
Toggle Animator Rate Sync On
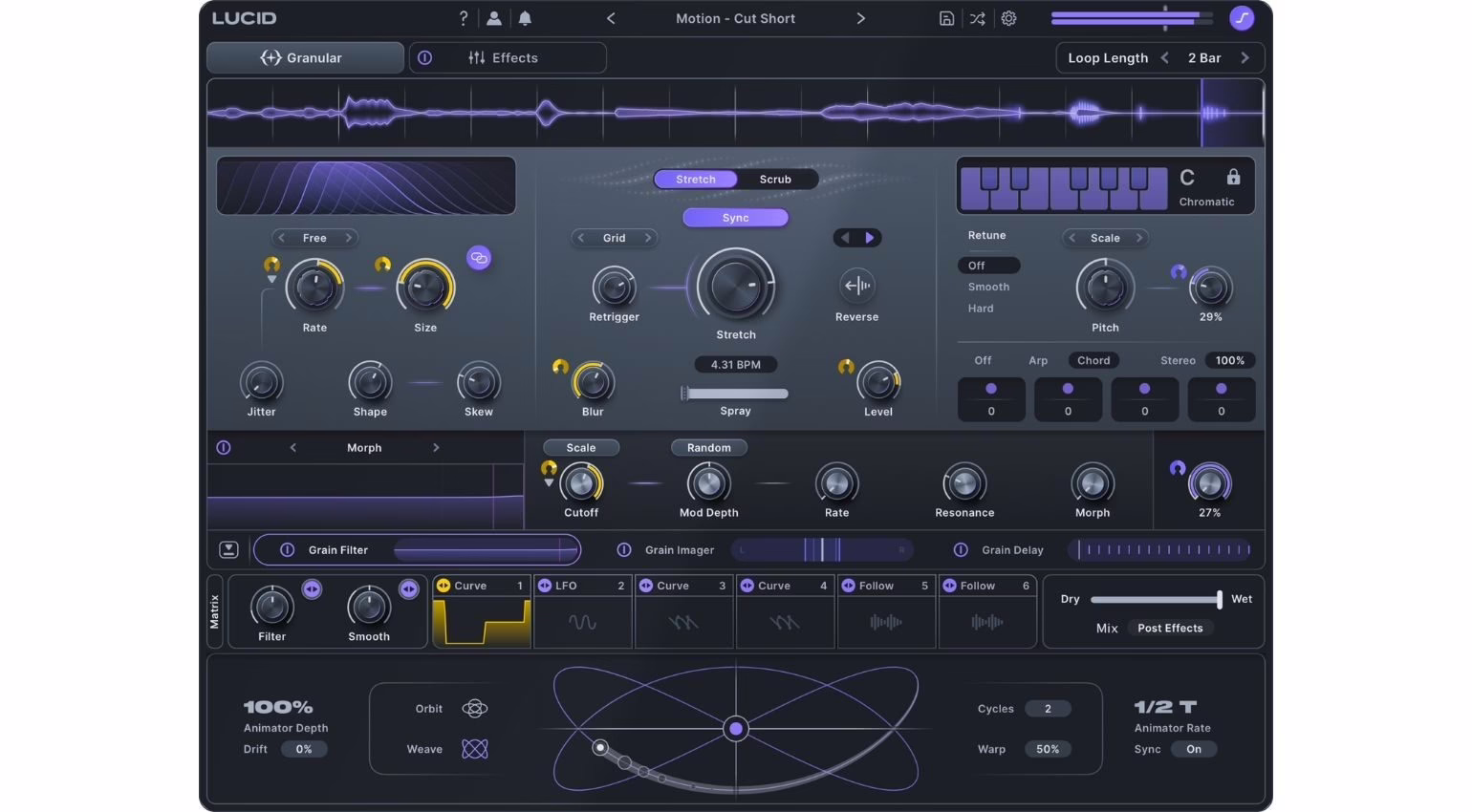[x=1194, y=749]
